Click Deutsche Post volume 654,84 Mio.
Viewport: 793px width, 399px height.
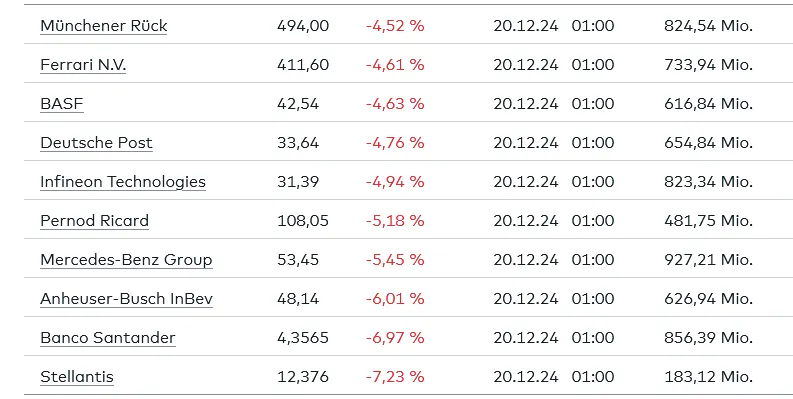(709, 143)
